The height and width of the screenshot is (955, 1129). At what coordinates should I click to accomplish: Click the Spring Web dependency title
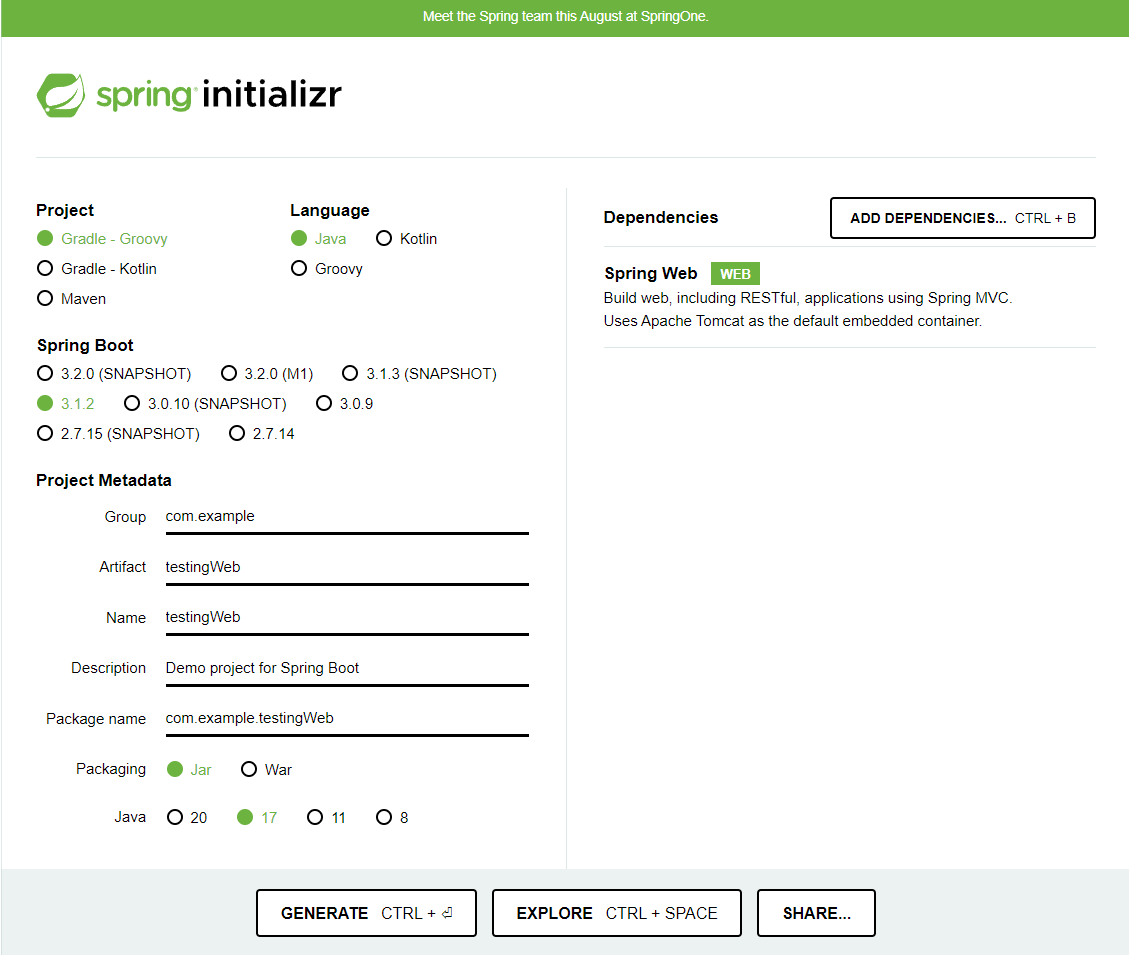pos(651,274)
